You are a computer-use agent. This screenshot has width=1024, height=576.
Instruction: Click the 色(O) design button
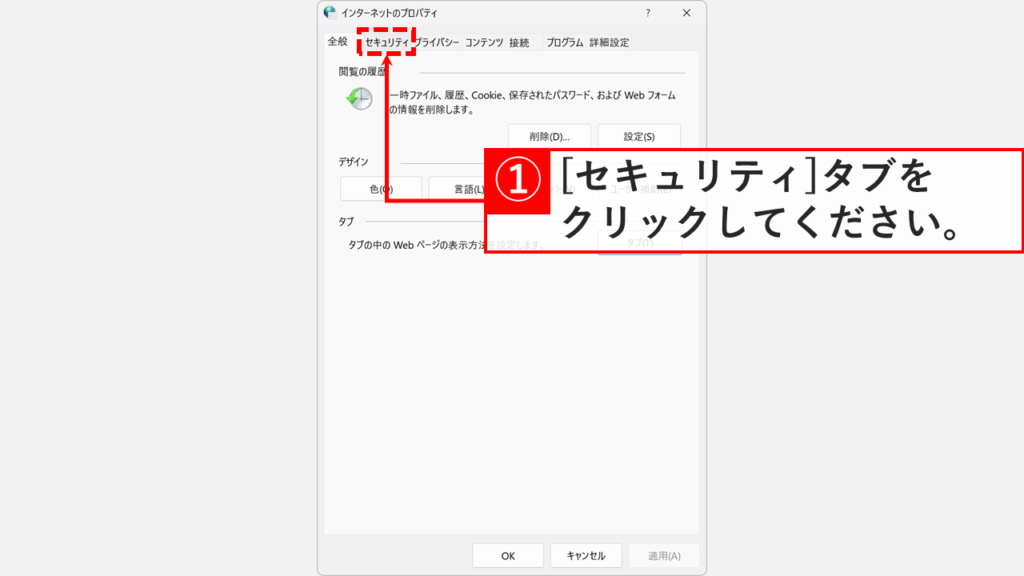click(381, 189)
